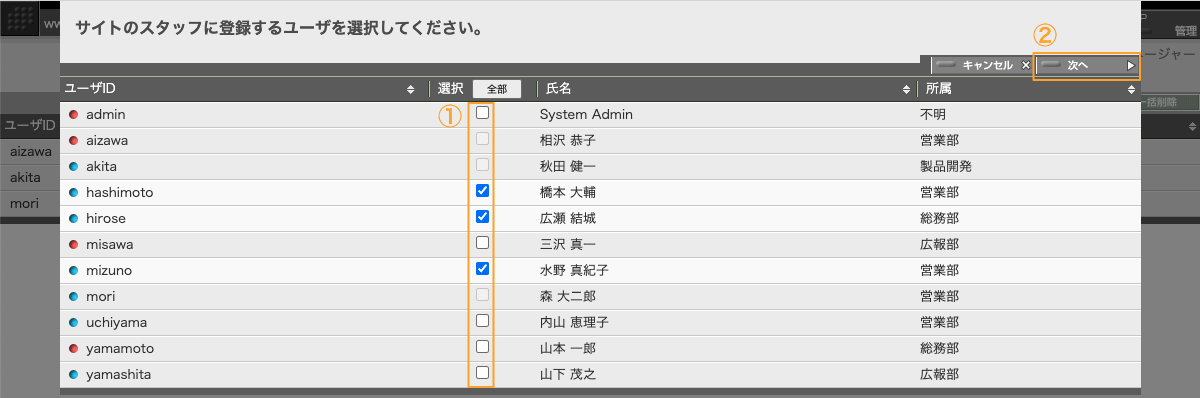The width and height of the screenshot is (1200, 398).
Task: Click the 選択 column header label
Action: pyautogui.click(x=451, y=89)
